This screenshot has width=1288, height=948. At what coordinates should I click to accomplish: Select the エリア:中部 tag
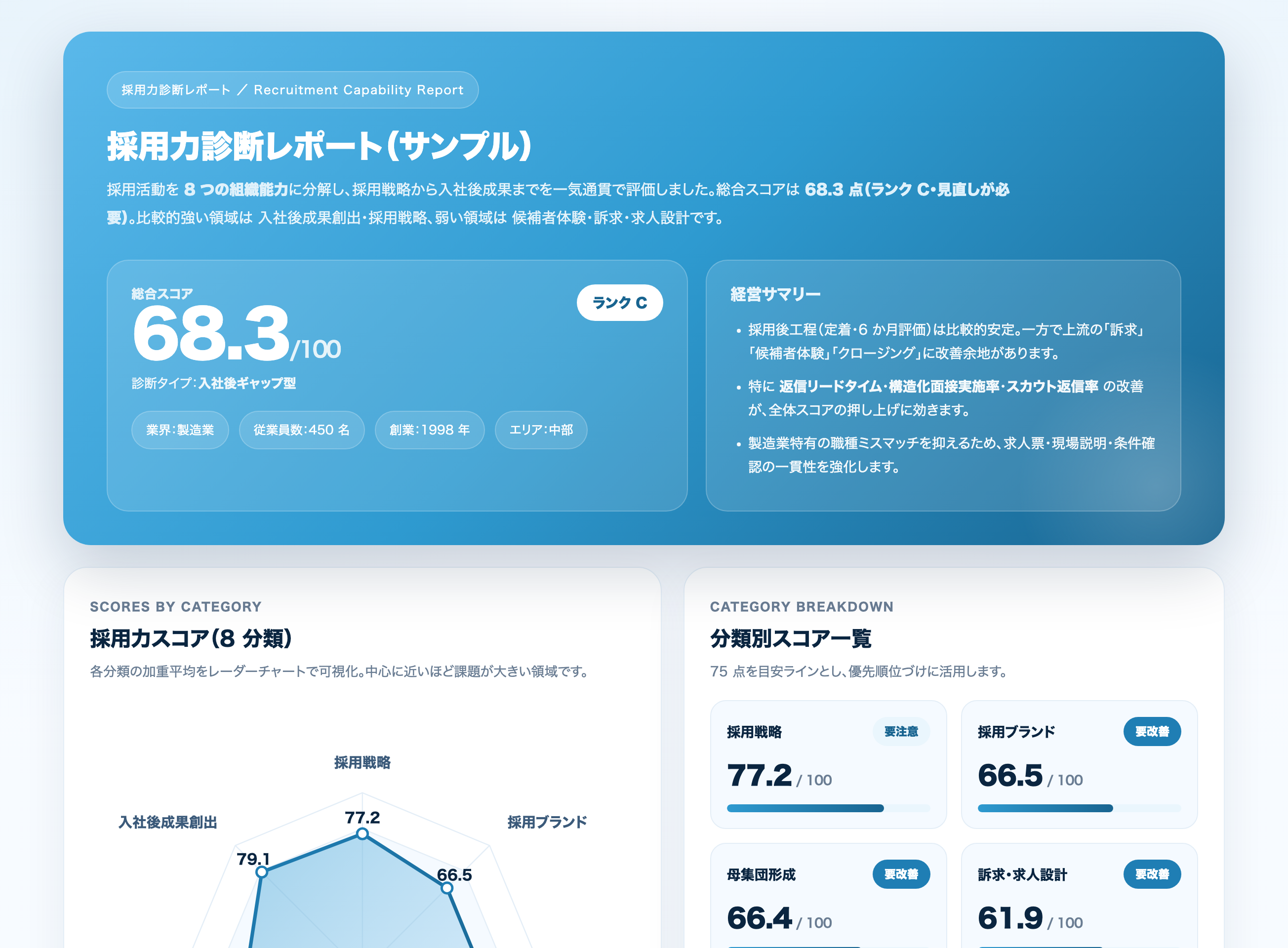click(541, 430)
